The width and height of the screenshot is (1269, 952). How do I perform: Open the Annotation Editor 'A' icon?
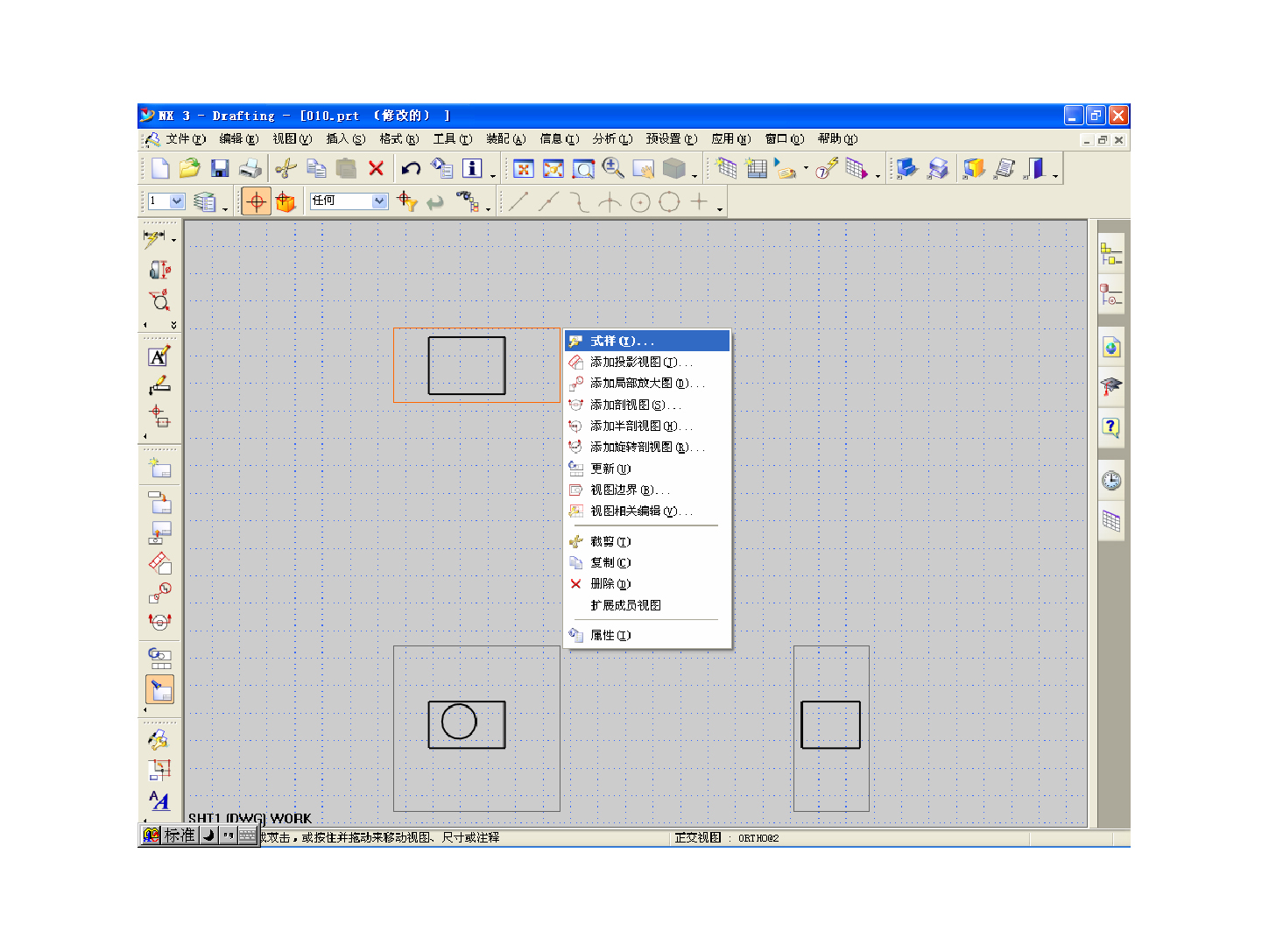coord(159,356)
